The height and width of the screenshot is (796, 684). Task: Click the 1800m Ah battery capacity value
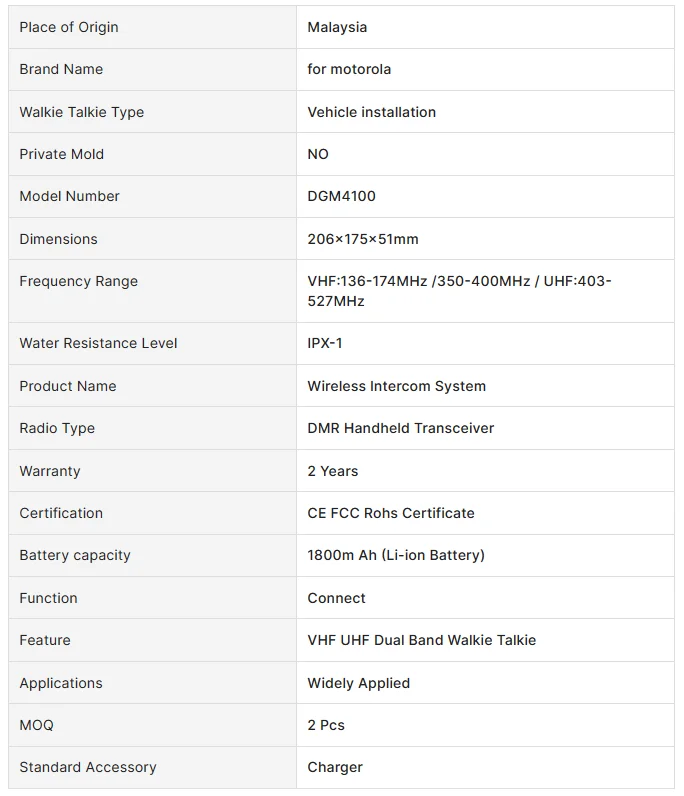click(396, 555)
